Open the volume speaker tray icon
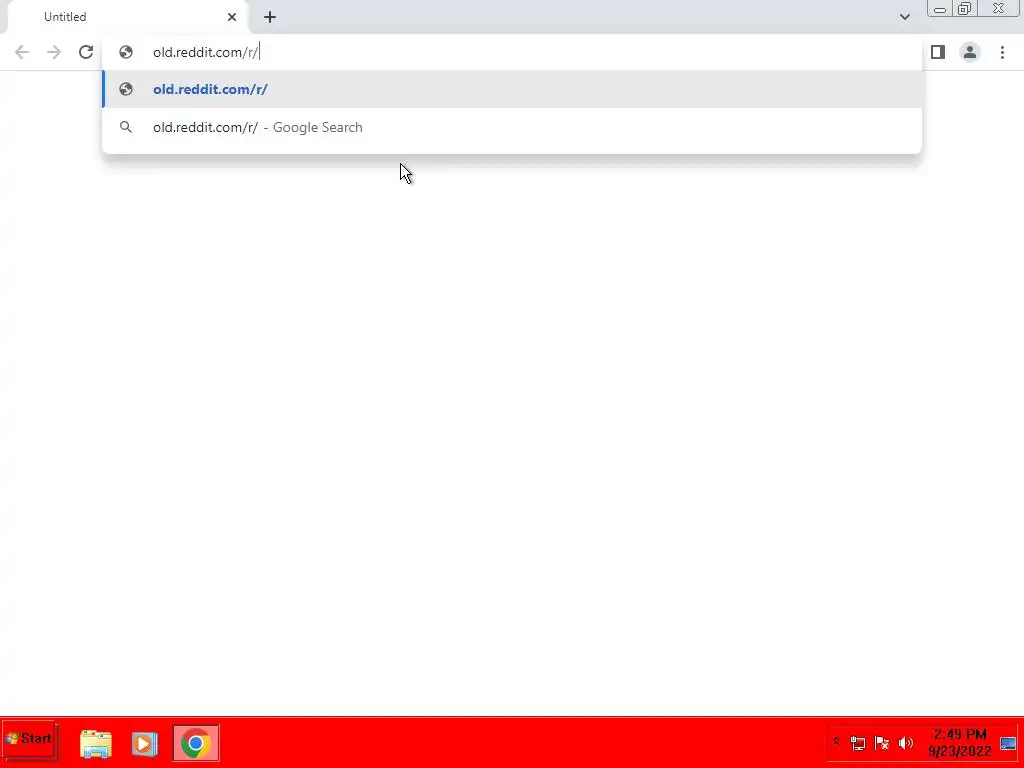The height and width of the screenshot is (768, 1024). 906,743
